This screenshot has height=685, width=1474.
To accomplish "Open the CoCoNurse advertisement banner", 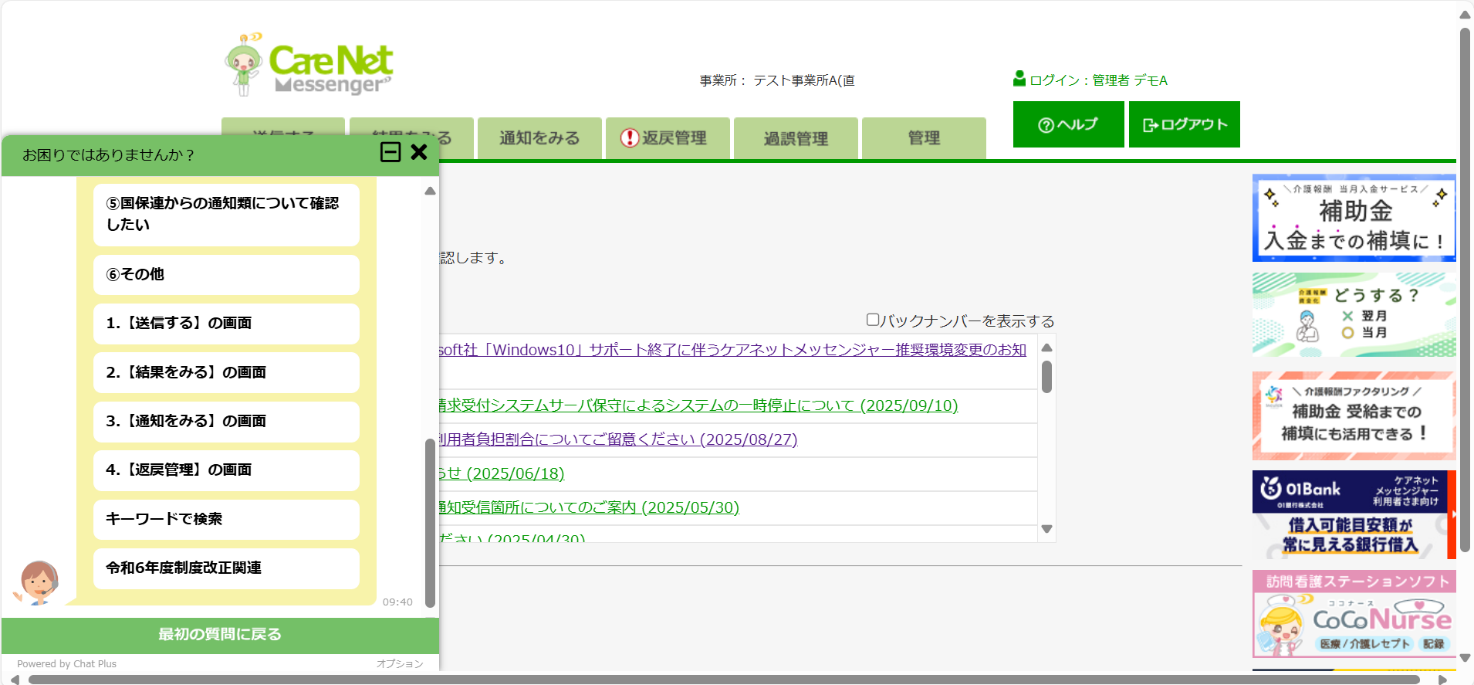I will pyautogui.click(x=1353, y=614).
